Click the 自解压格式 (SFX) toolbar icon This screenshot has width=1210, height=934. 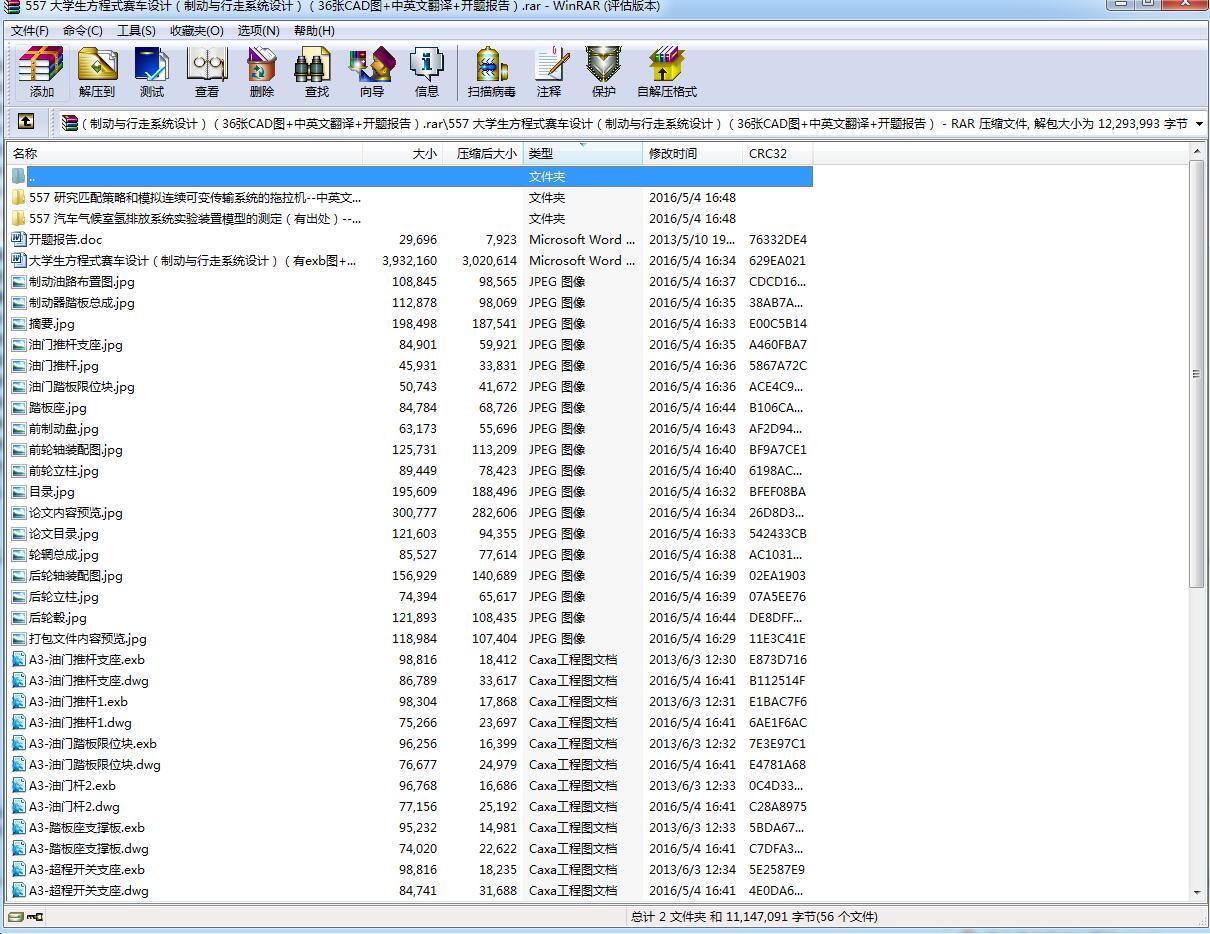coord(667,65)
